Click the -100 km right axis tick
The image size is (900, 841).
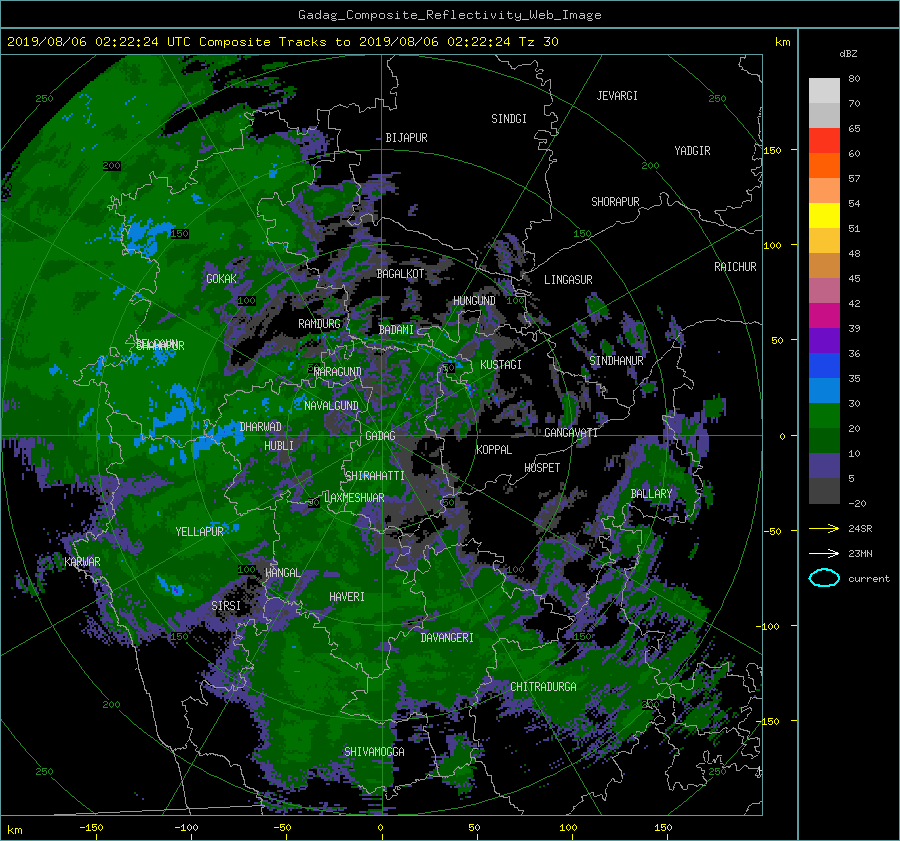coord(770,626)
